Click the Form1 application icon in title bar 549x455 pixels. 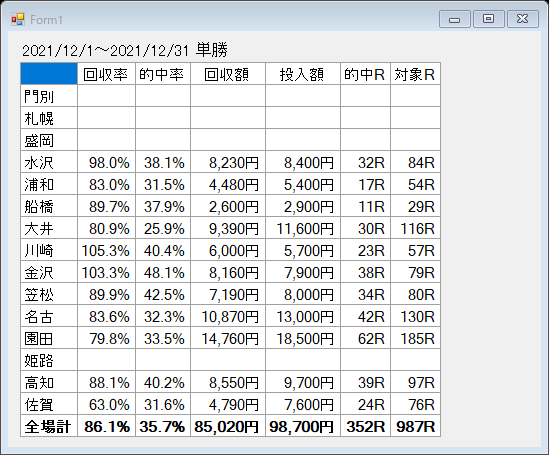[18, 20]
